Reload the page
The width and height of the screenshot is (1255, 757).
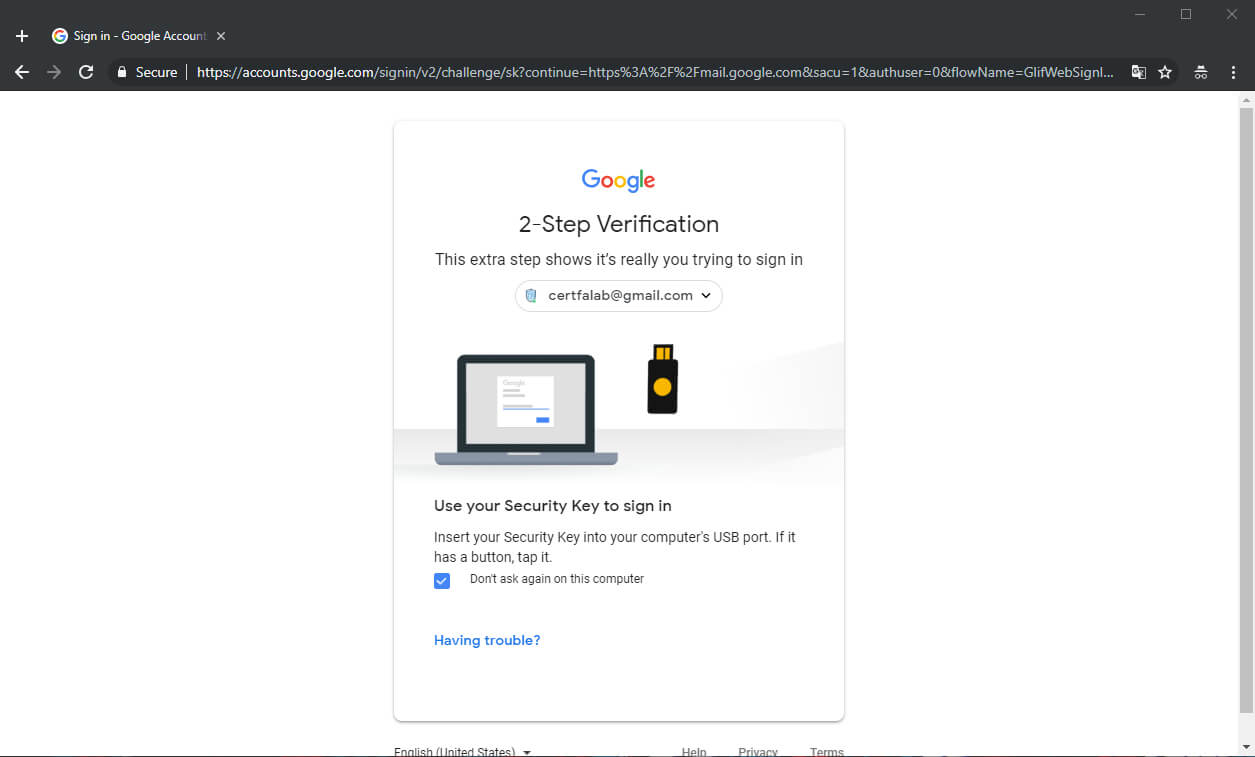pyautogui.click(x=86, y=72)
